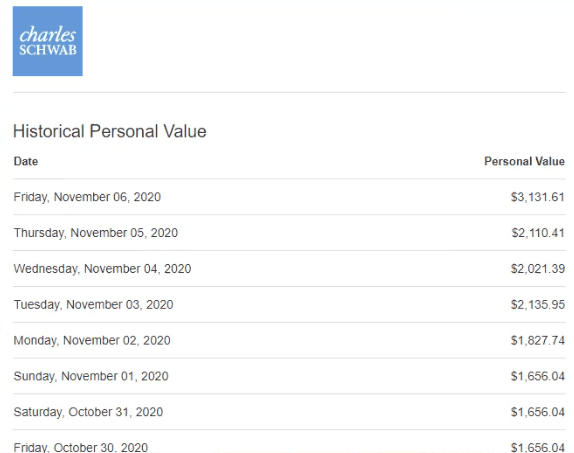Select the Historical Personal Value heading
The height and width of the screenshot is (453, 574).
tap(110, 131)
